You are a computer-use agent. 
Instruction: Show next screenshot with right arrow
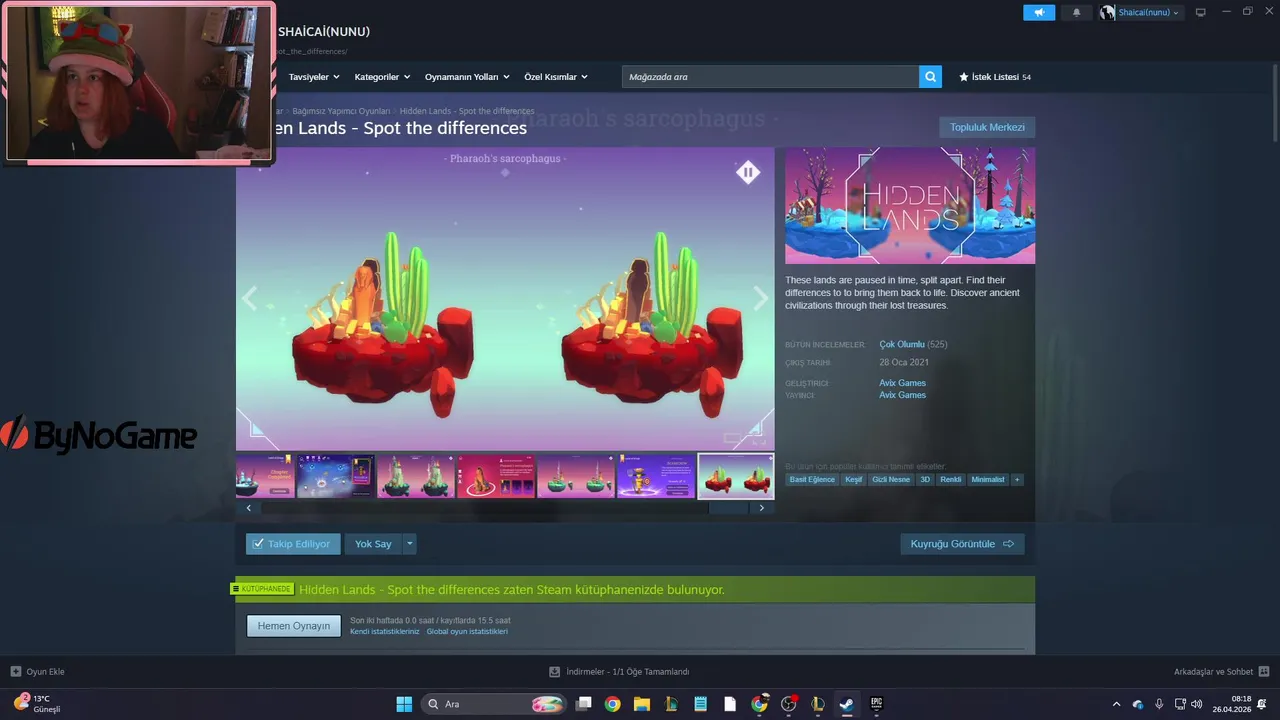tap(761, 298)
